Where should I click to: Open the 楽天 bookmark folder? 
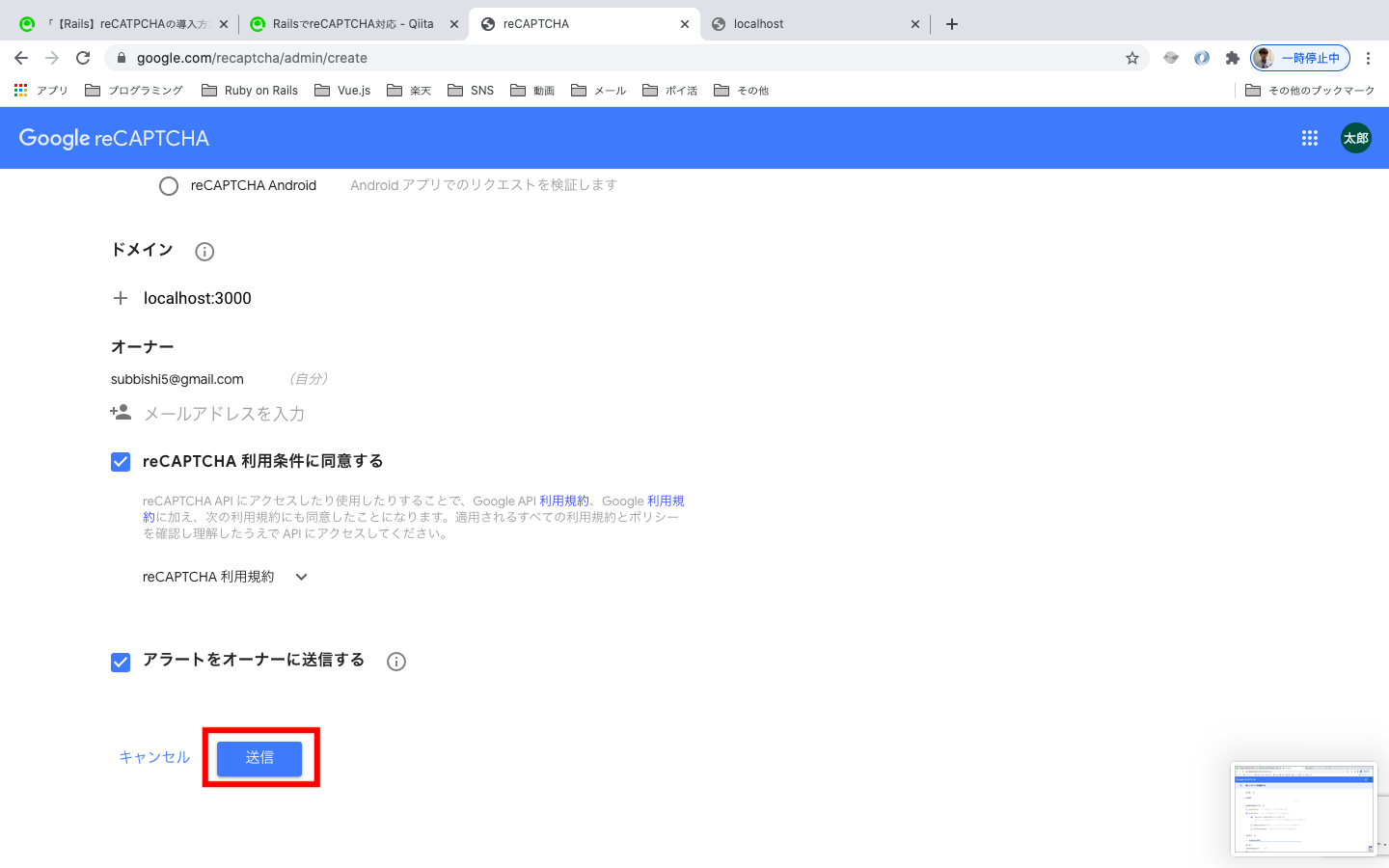409,91
